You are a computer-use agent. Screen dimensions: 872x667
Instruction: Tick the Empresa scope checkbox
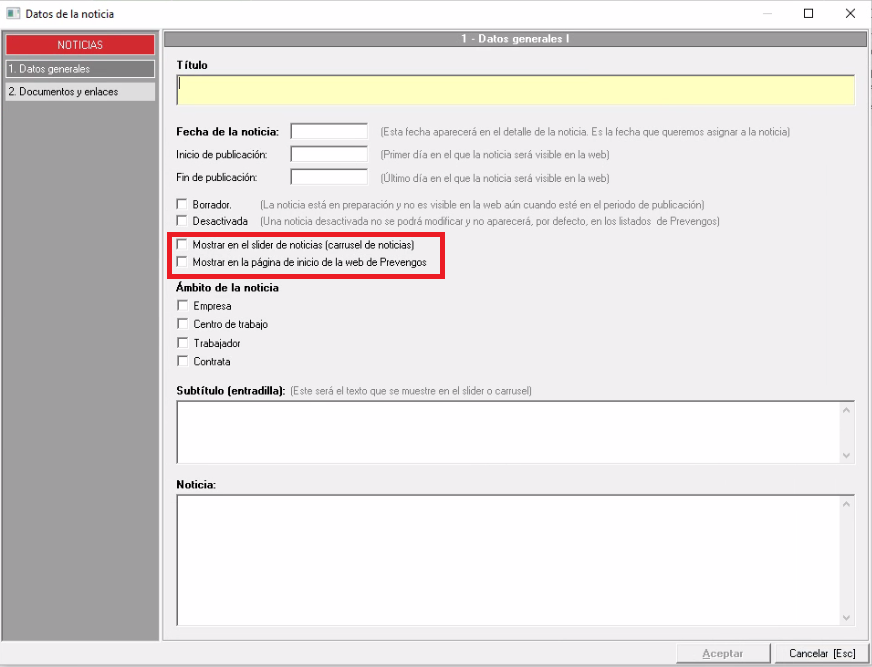pos(182,306)
